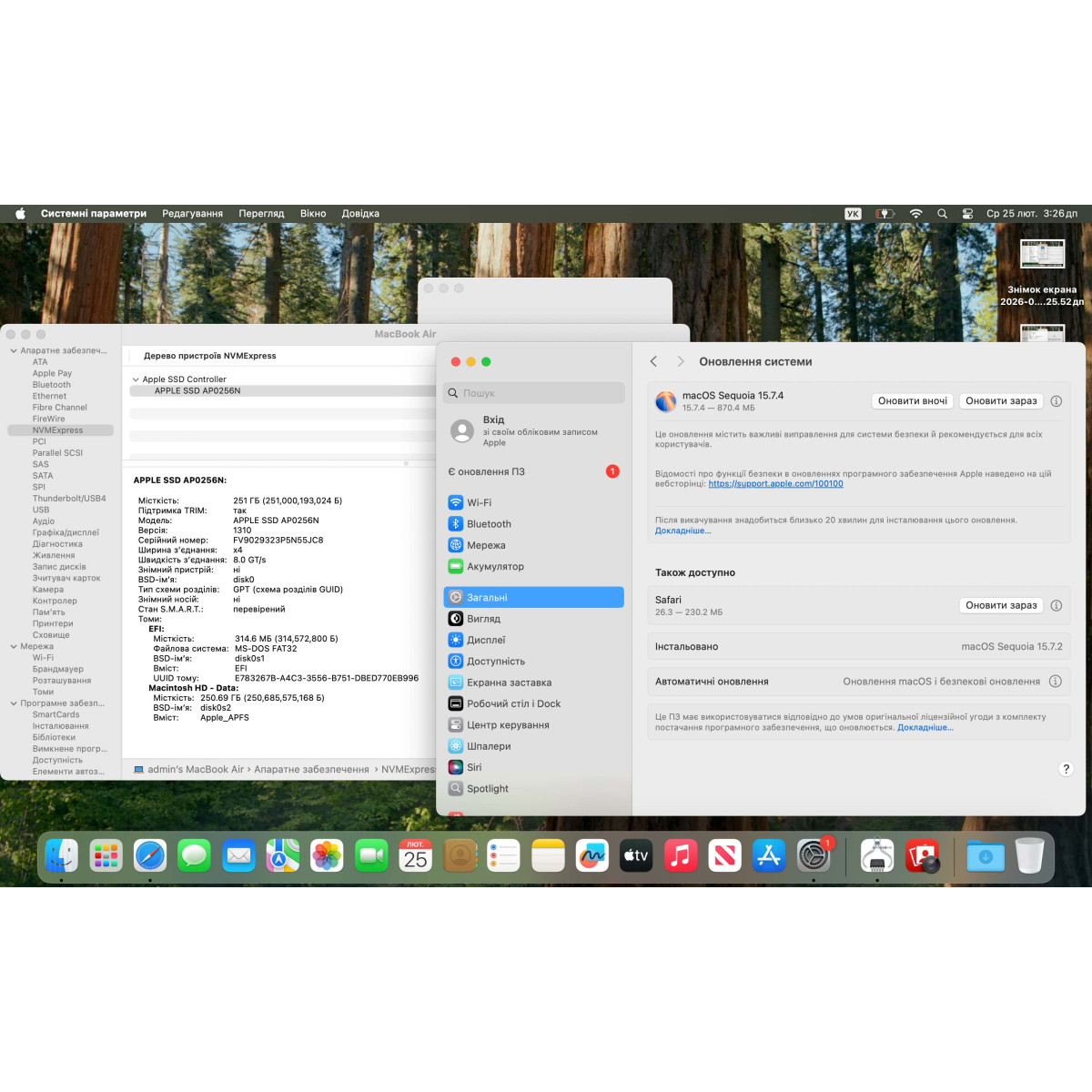Open Екранна заставка settings
This screenshot has height=1092, width=1092.
tap(533, 682)
